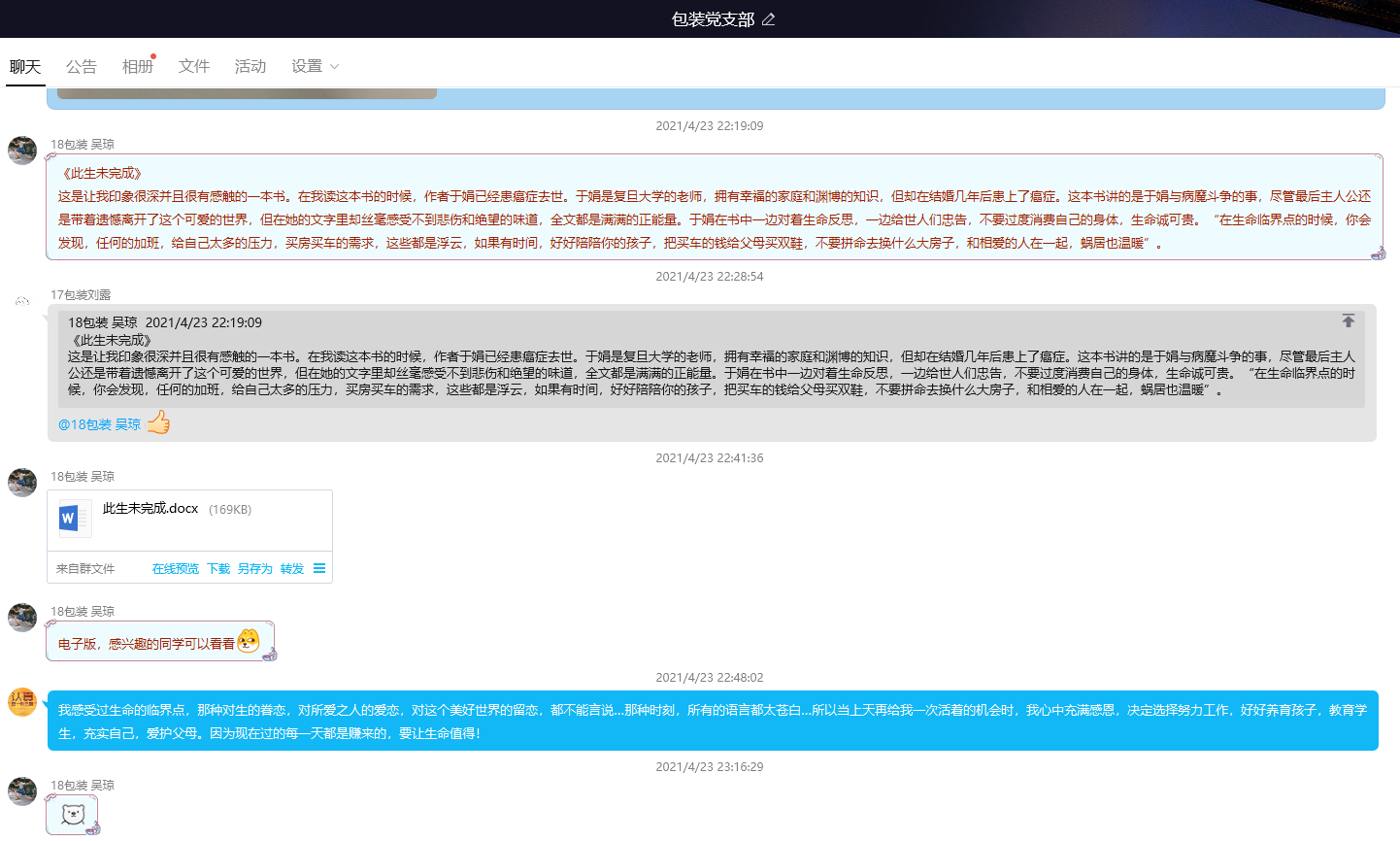This screenshot has height=841, width=1400.
Task: Click 吴琼's avatar beside the bear sticker
Action: pyautogui.click(x=22, y=791)
